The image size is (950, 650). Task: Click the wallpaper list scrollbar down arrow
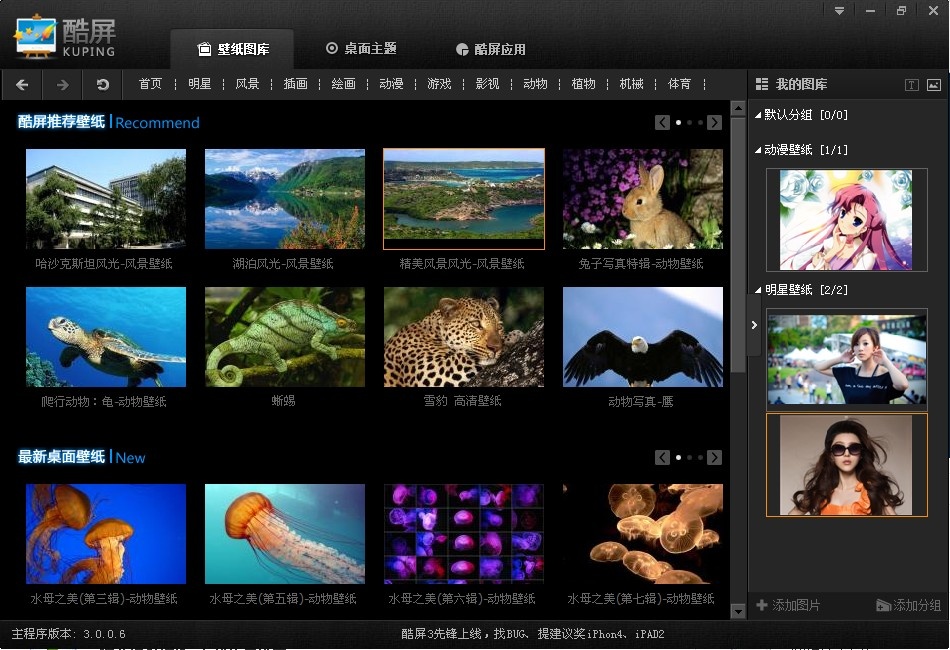(738, 610)
